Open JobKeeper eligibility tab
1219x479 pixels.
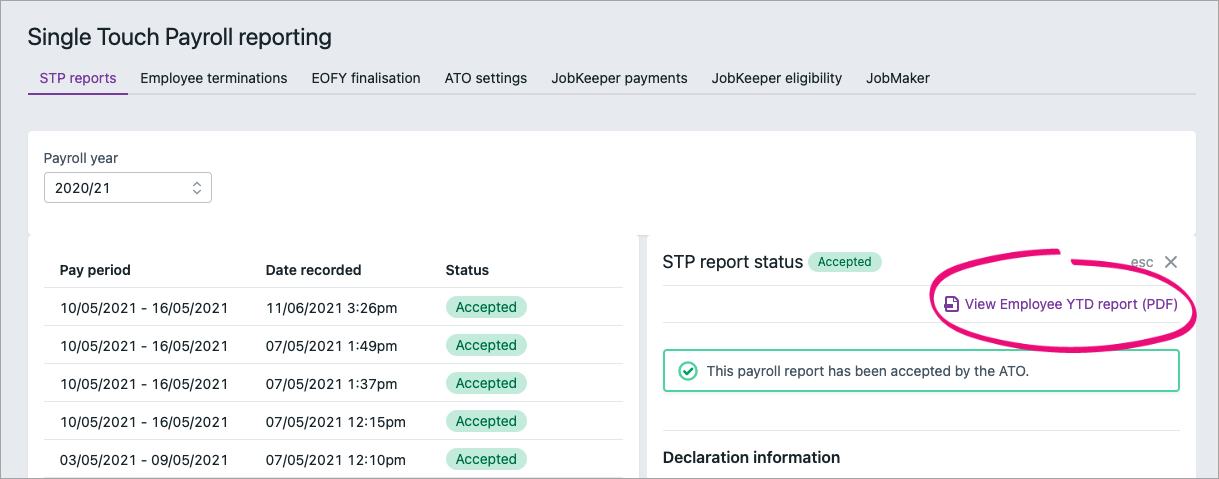coord(776,78)
